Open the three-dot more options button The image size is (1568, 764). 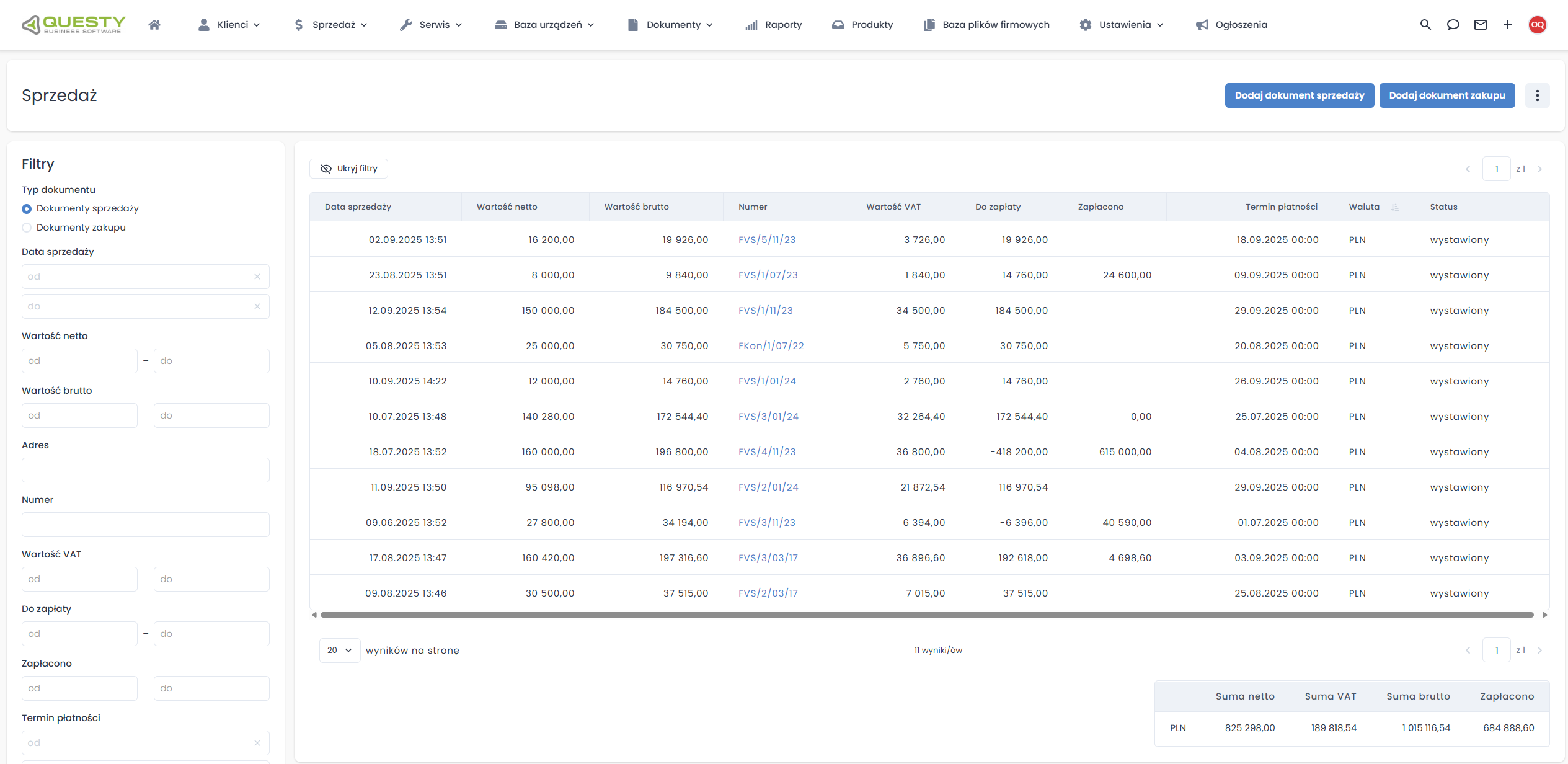tap(1537, 95)
